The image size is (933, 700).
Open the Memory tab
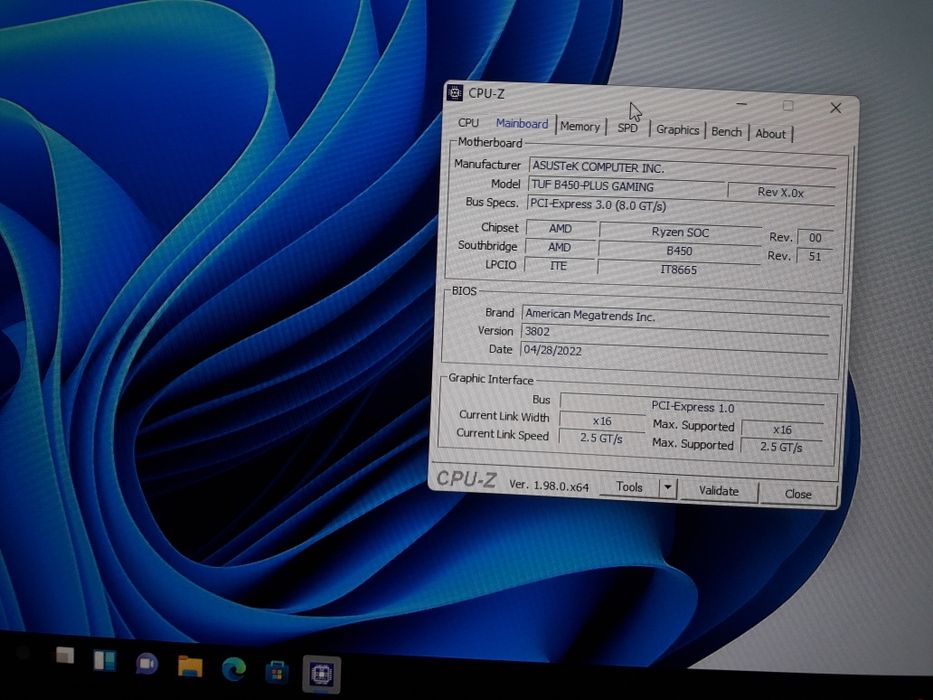[x=580, y=126]
